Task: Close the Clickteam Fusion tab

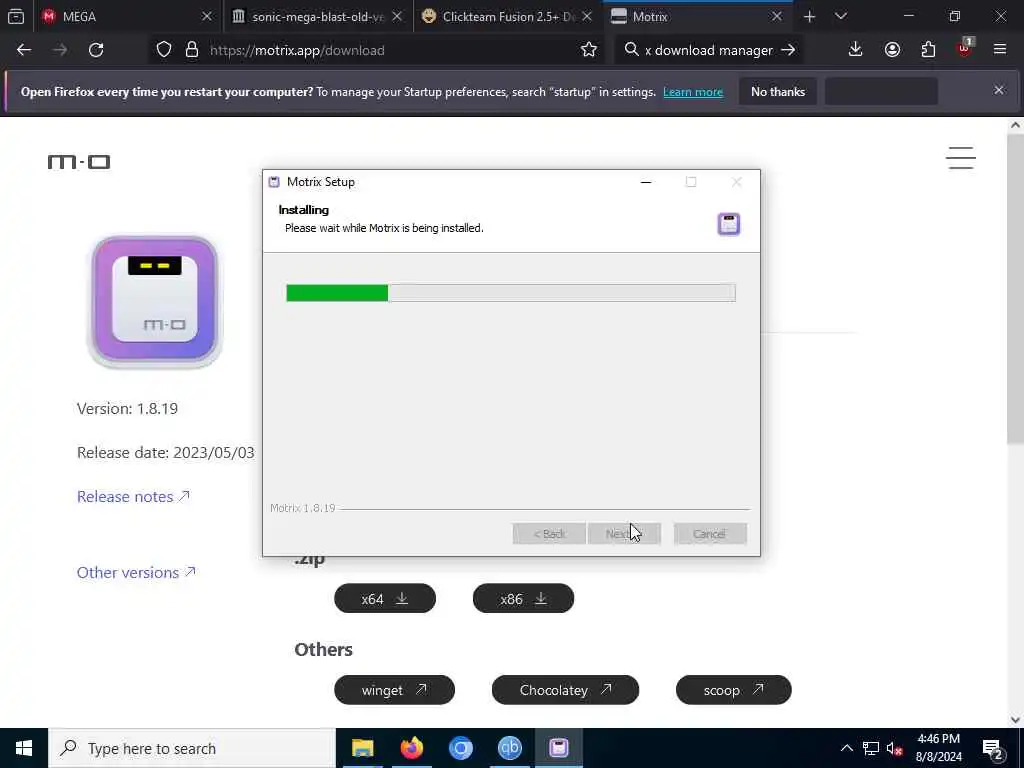Action: 587,16
